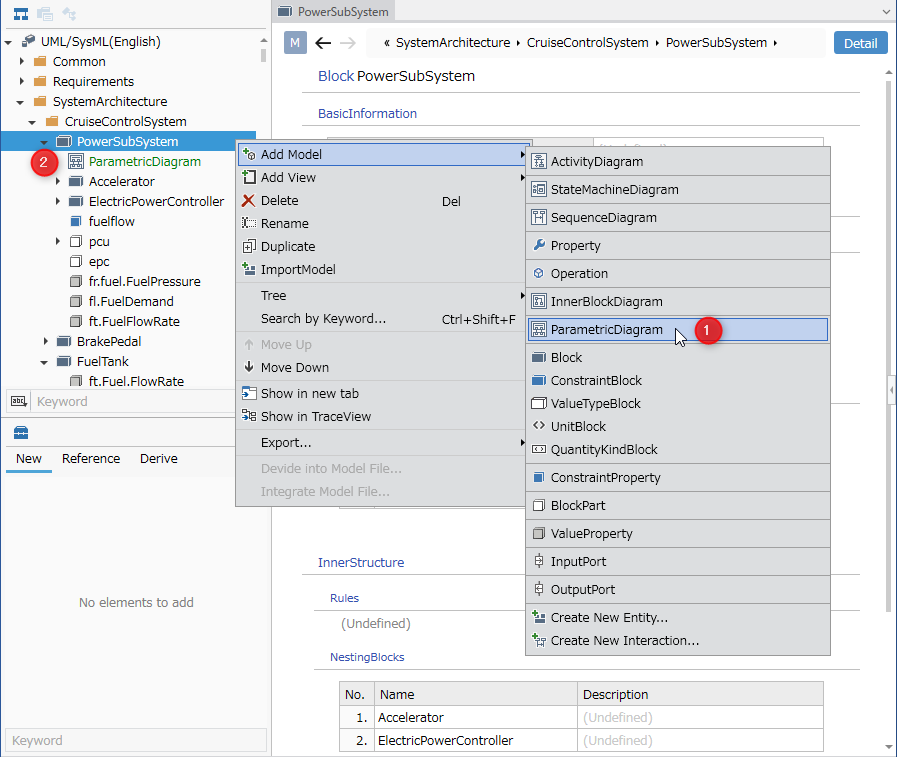The height and width of the screenshot is (757, 897).
Task: Click the tree Keyword search field
Action: tap(132, 401)
